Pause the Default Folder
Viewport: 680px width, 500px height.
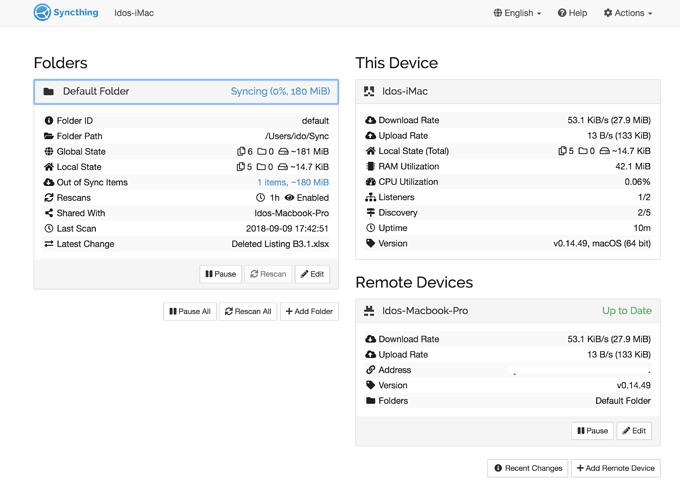(220, 274)
